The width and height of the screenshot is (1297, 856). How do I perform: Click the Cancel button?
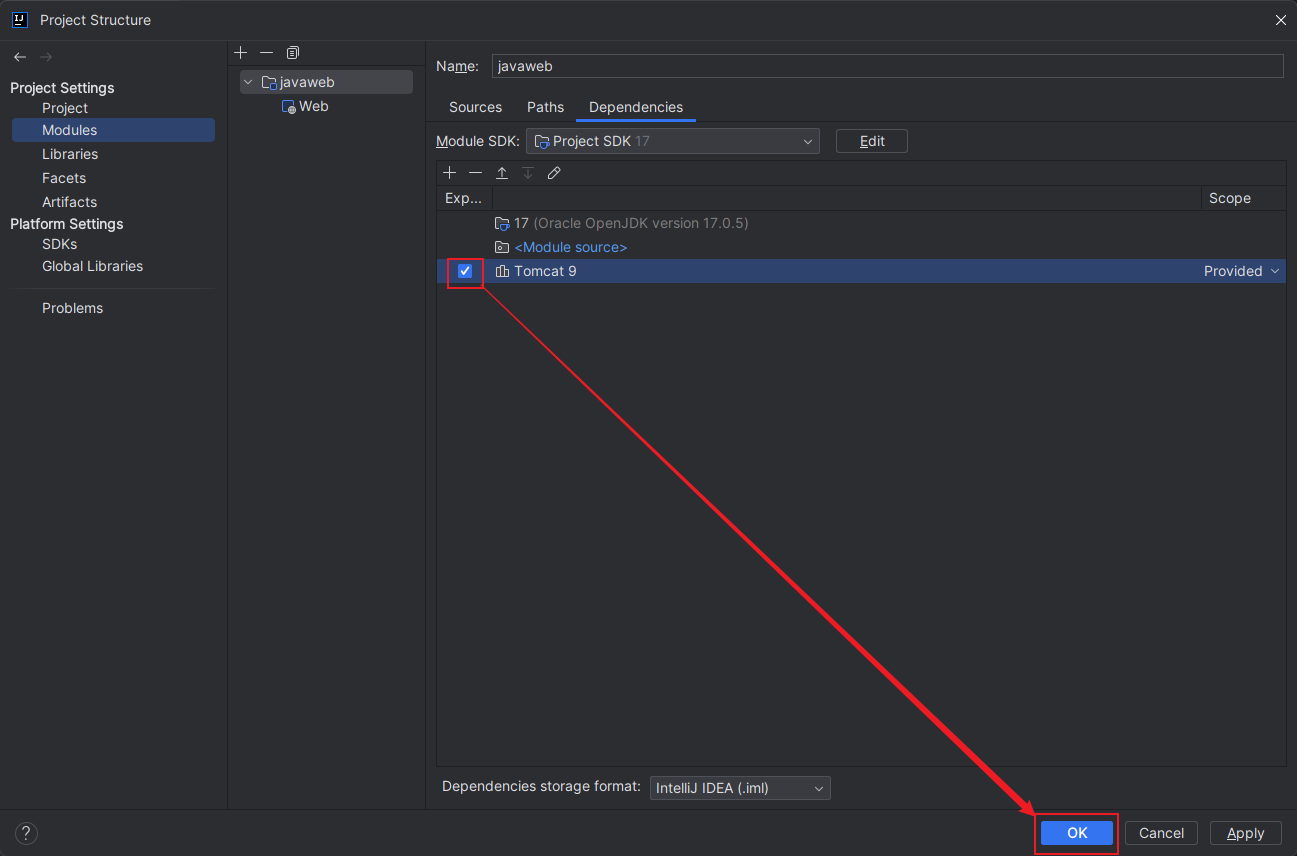1161,833
